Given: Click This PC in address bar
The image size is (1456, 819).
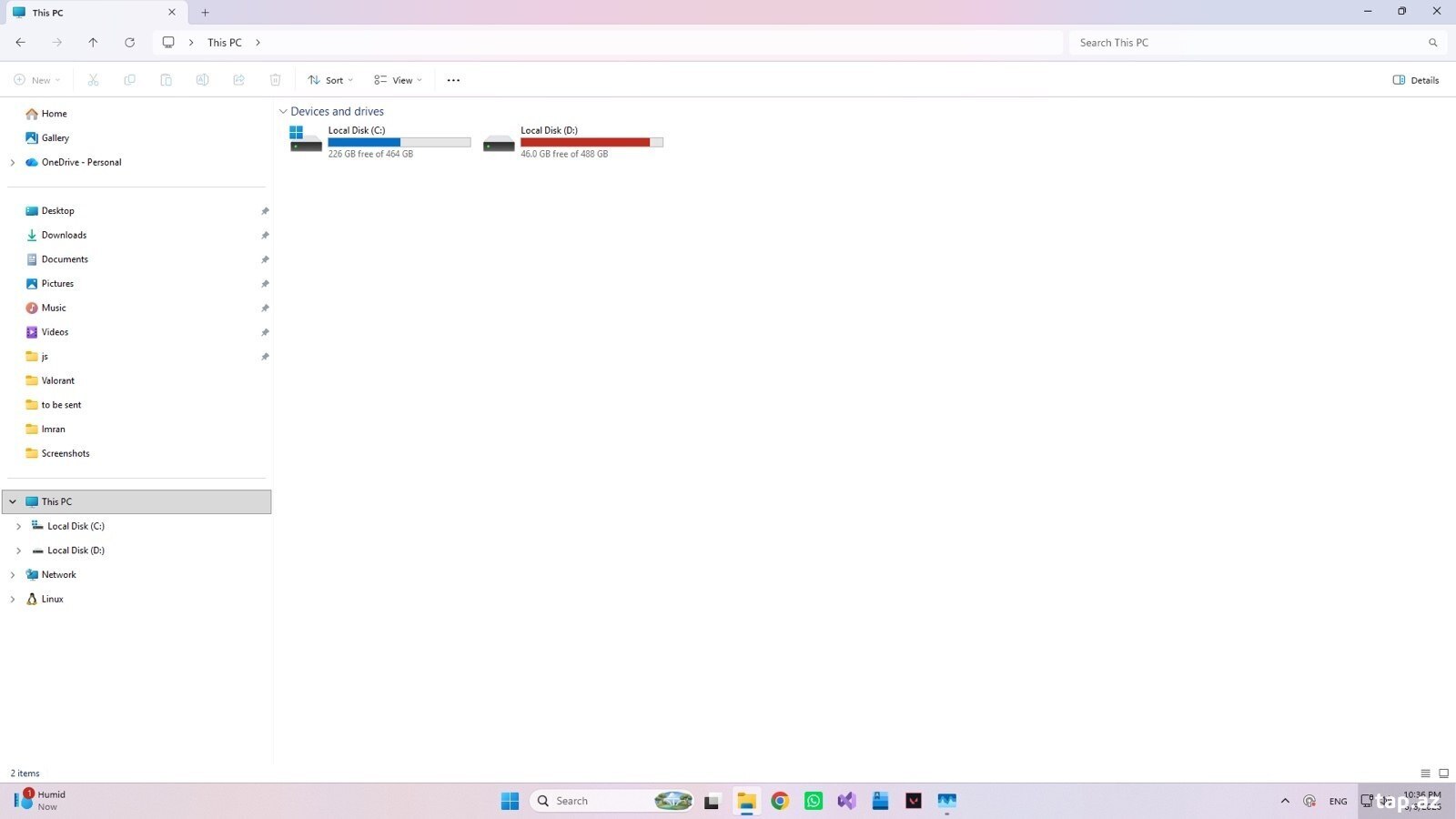Looking at the screenshot, I should click(x=225, y=43).
